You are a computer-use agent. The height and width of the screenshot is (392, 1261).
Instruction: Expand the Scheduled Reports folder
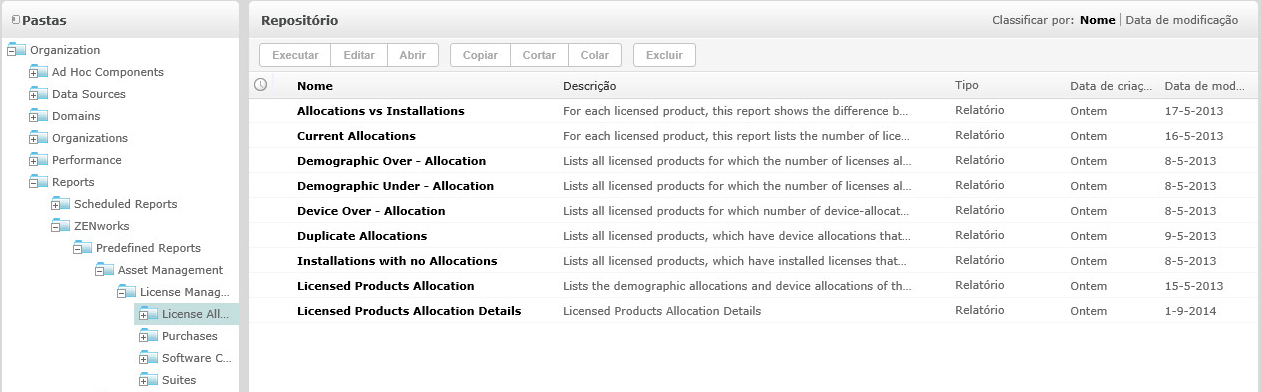click(x=55, y=206)
